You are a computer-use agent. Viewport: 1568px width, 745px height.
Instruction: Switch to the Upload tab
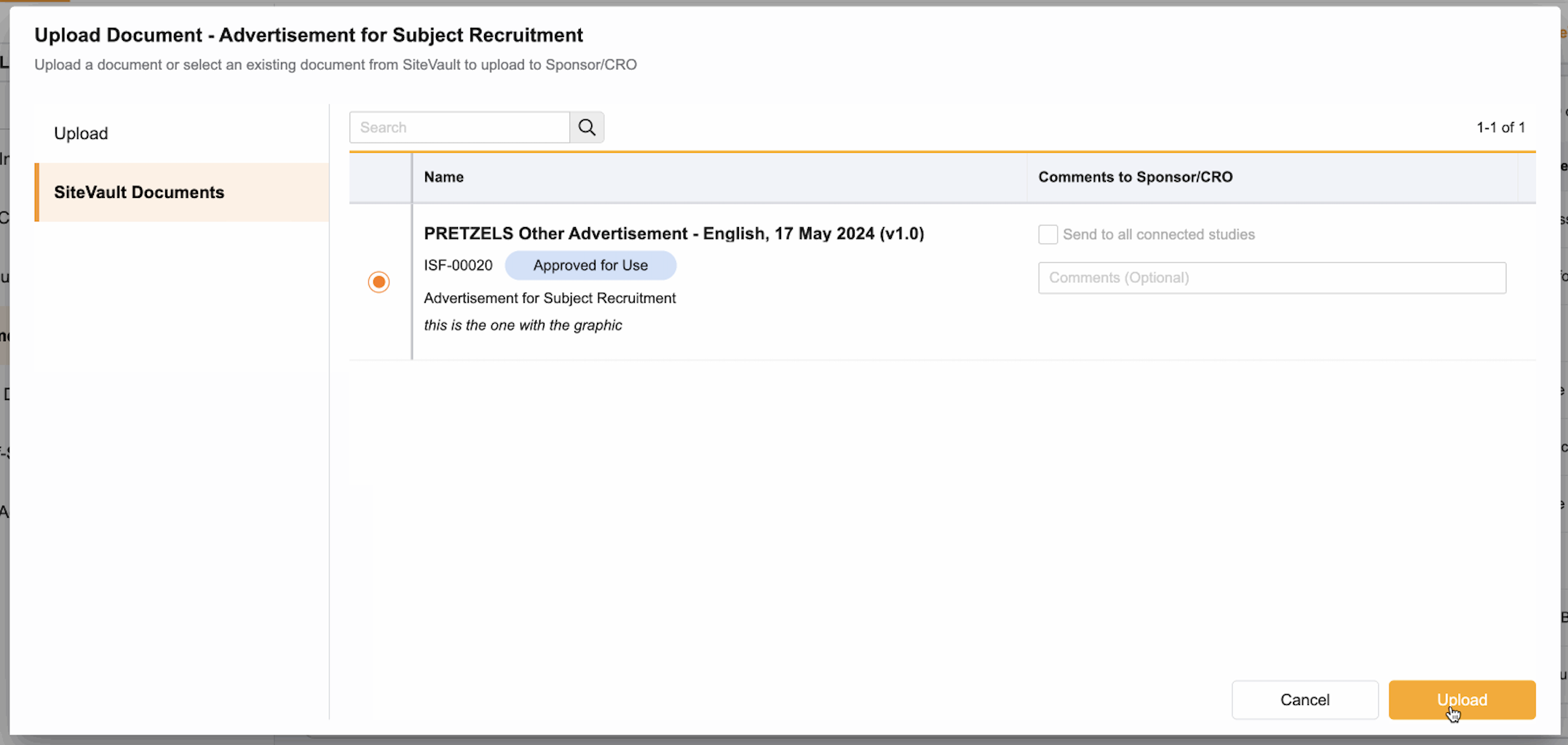pos(81,133)
